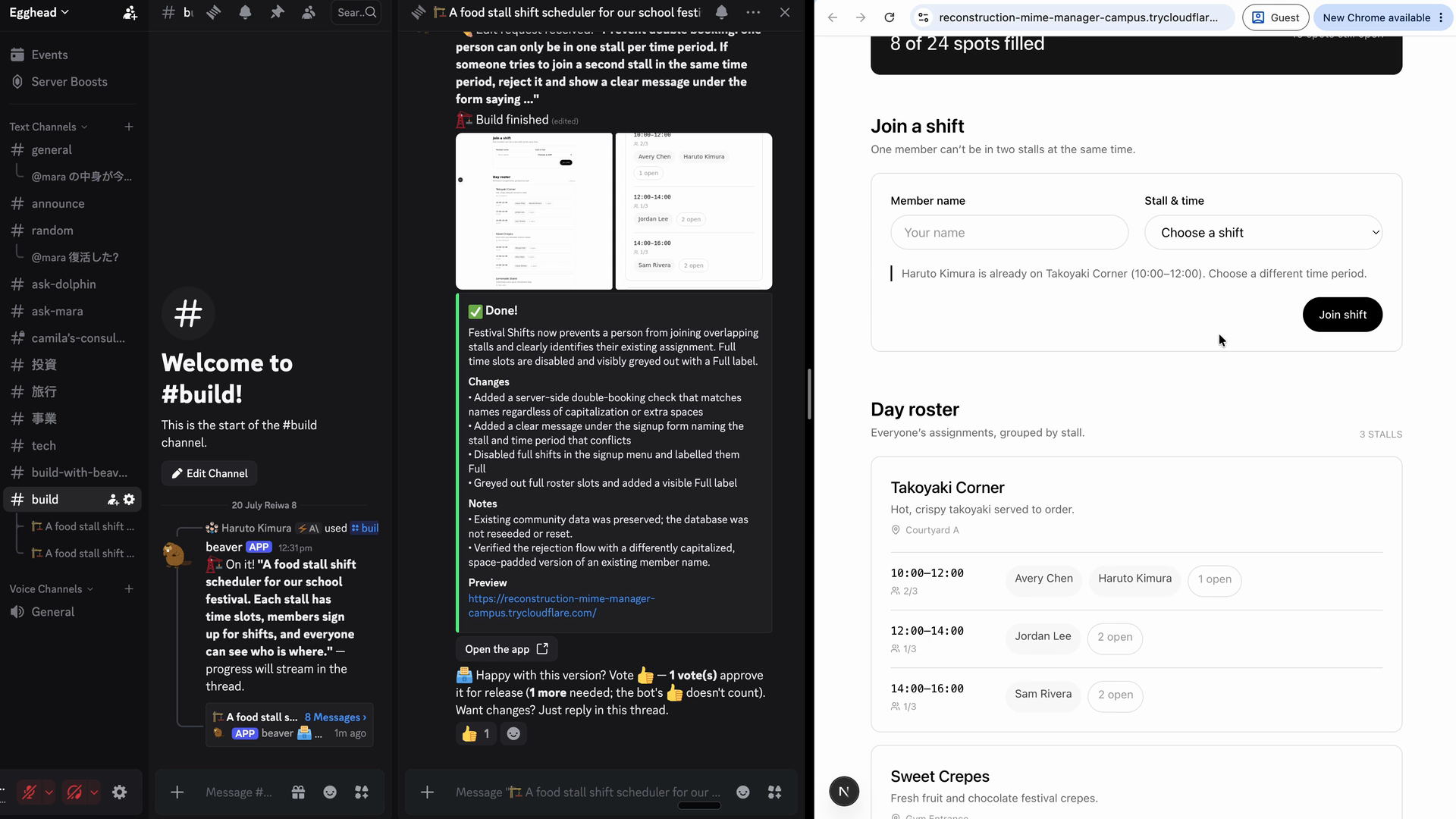
Task: Open the trycloudflare preview link
Action: (561, 605)
